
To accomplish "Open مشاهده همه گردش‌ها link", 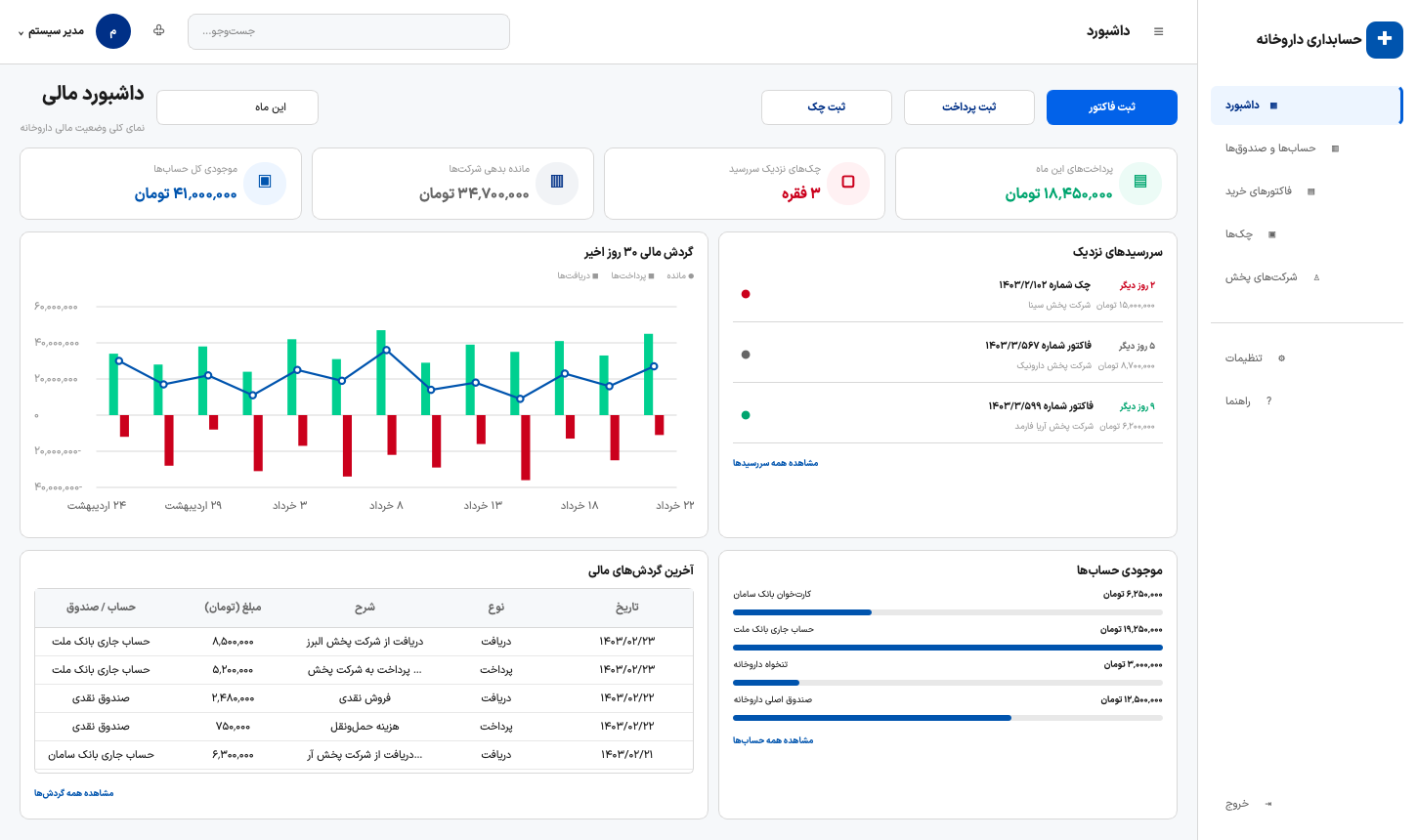I will click(74, 793).
